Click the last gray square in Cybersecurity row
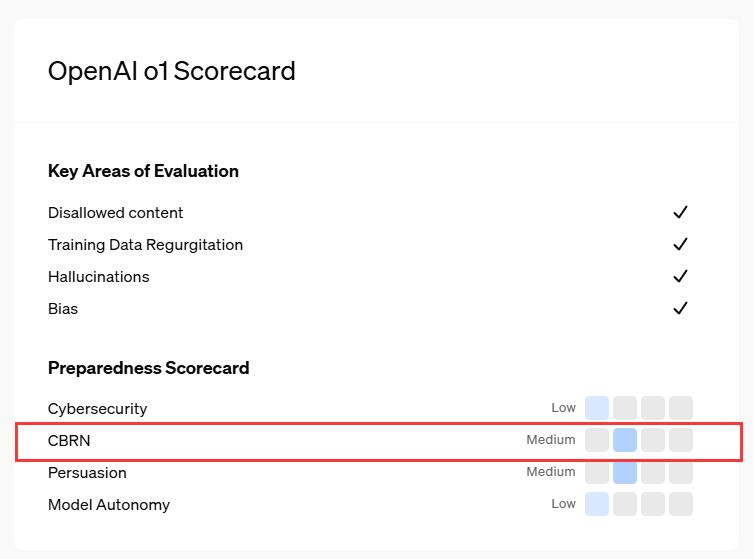This screenshot has height=559, width=754. 681,408
